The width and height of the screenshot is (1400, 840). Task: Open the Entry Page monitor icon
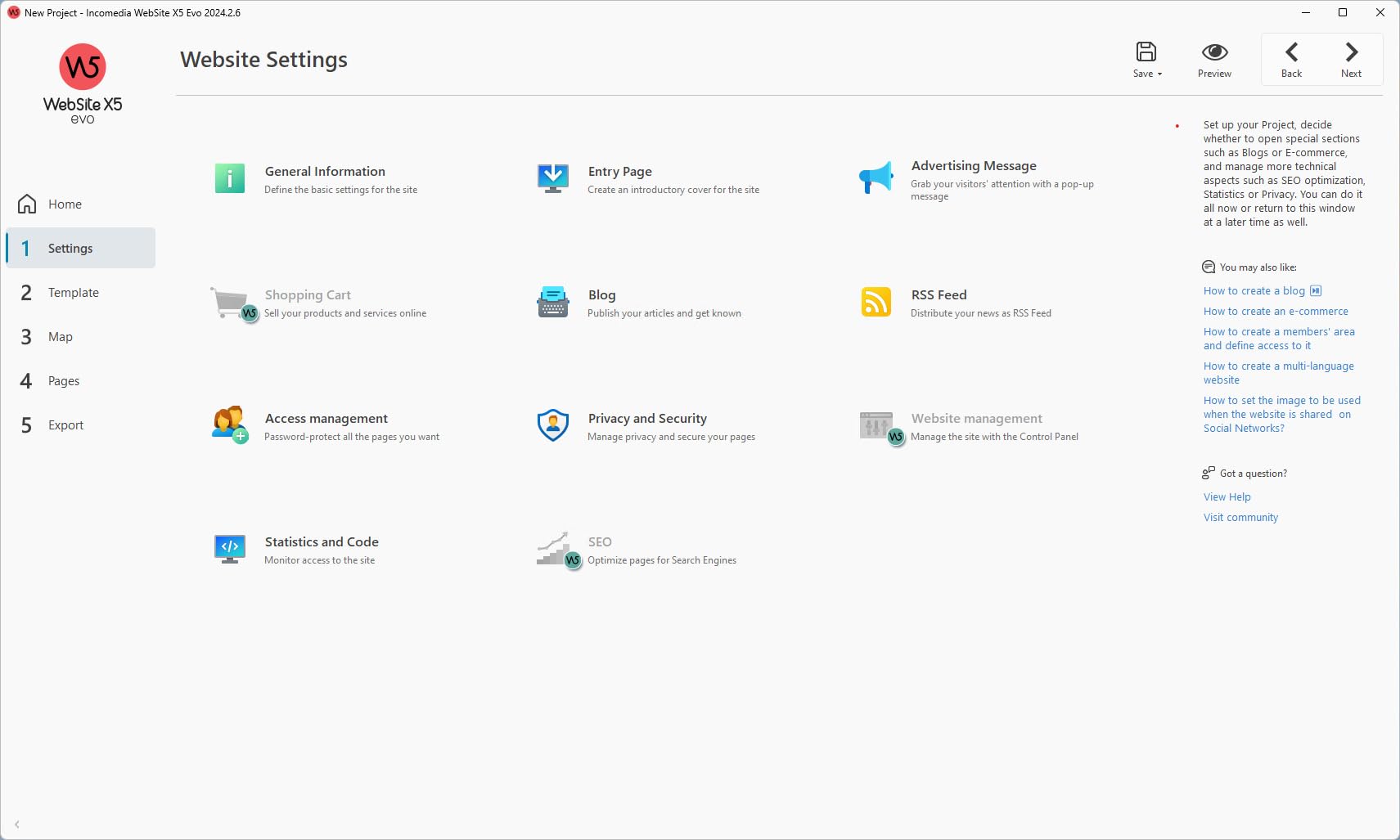[x=553, y=178]
